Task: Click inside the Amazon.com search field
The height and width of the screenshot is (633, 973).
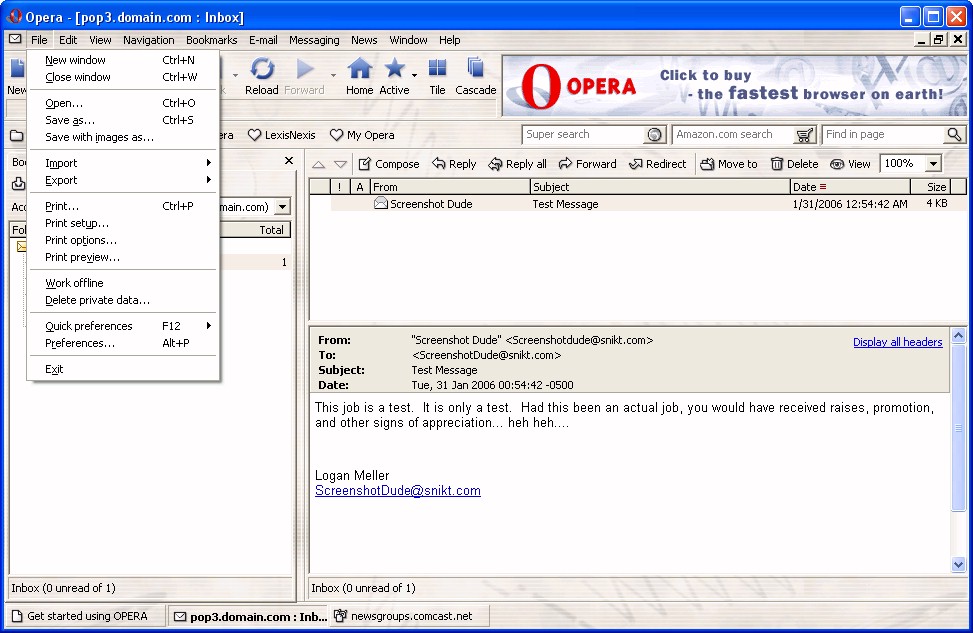Action: tap(733, 135)
